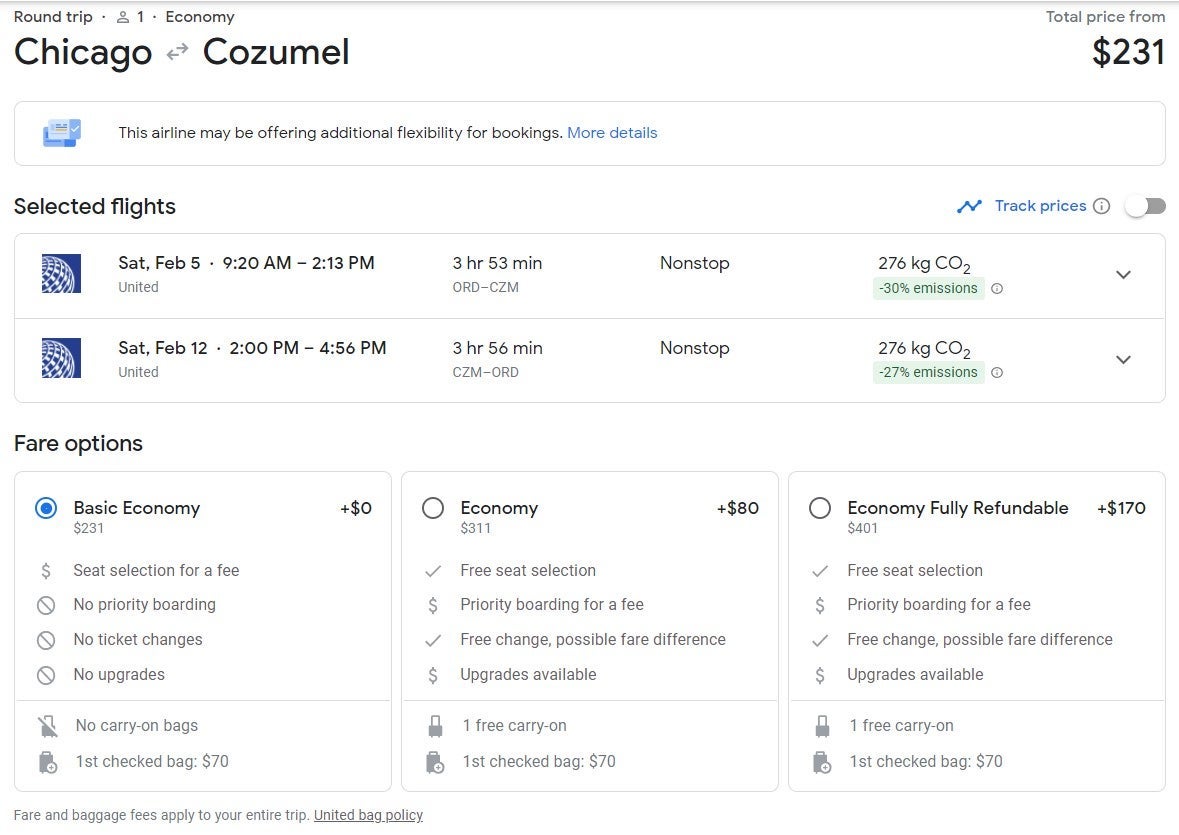
Task: Click the booking flexibility ticket icon
Action: click(61, 133)
